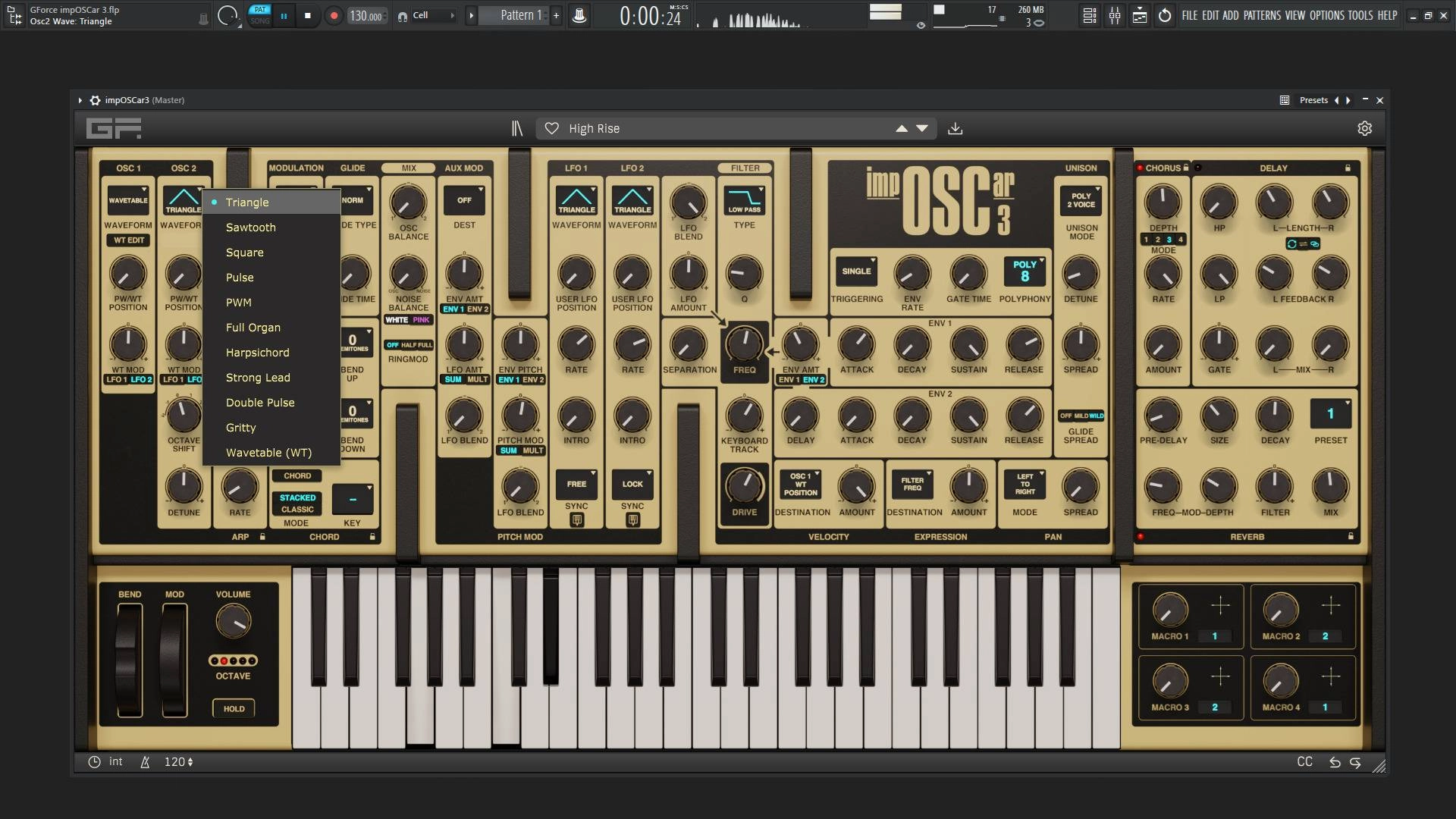Screen dimensions: 1456x819
Task: Click the tuning fork metronome icon in footer
Action: click(145, 762)
